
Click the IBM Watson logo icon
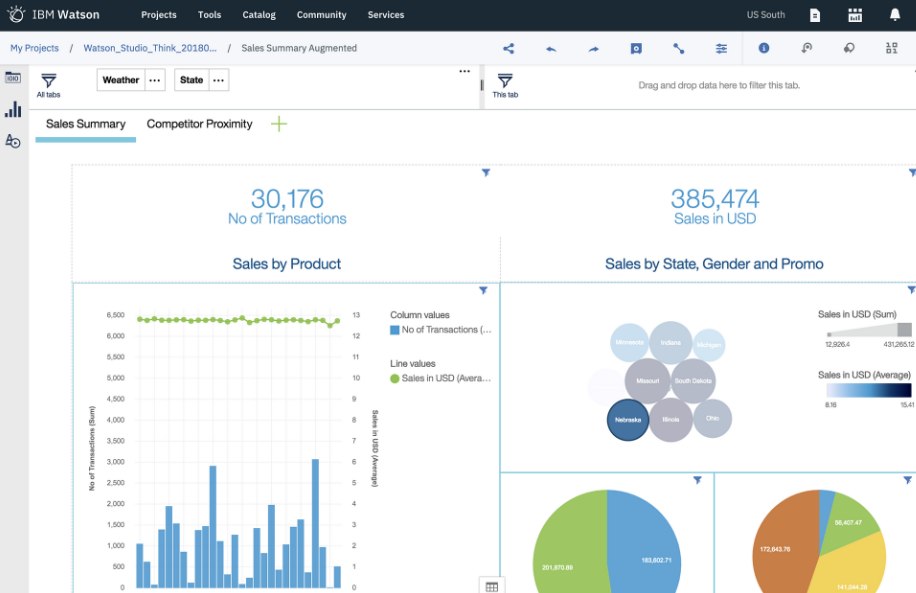16,14
